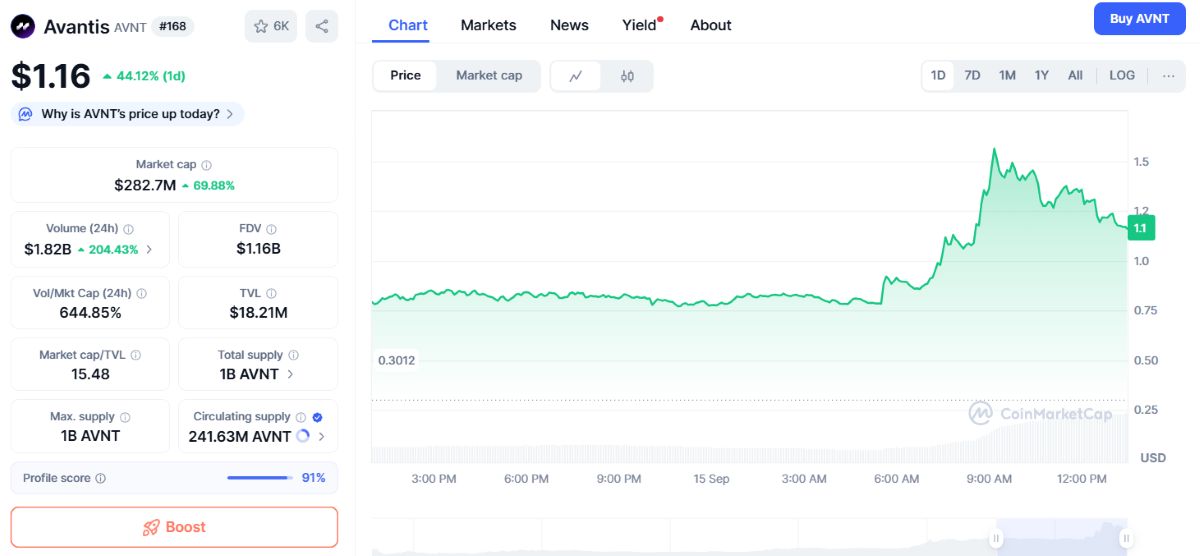
Task: Click the 1B AVNT Max. supply value
Action: pyautogui.click(x=90, y=436)
